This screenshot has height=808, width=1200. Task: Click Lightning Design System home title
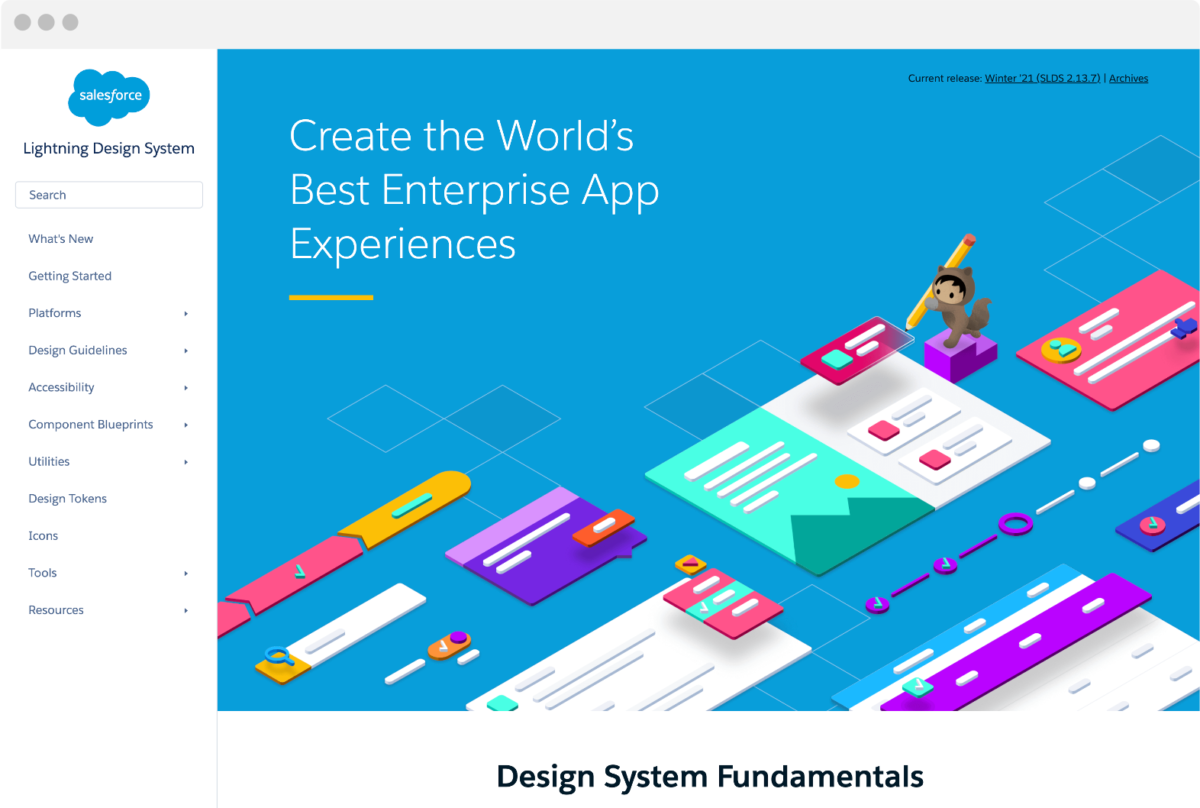pyautogui.click(x=108, y=148)
